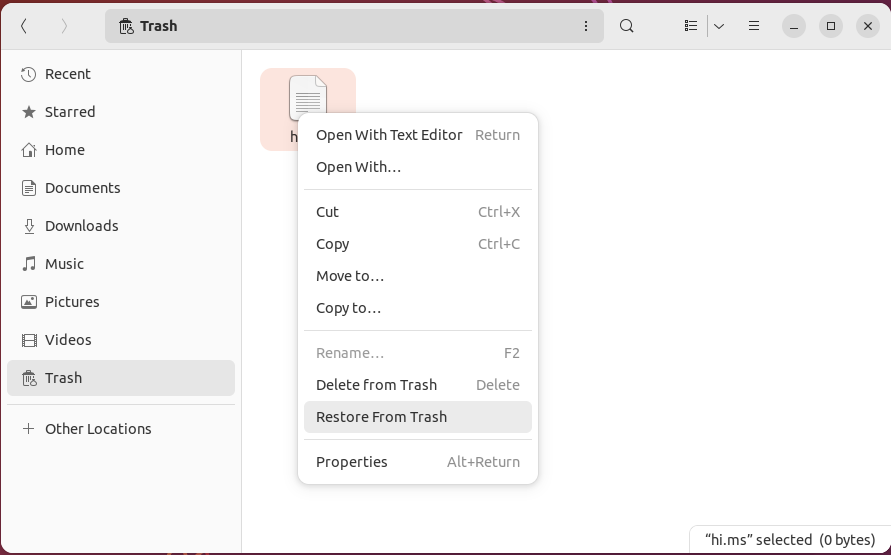Click the Trash bin icon in sidebar

pyautogui.click(x=28, y=378)
